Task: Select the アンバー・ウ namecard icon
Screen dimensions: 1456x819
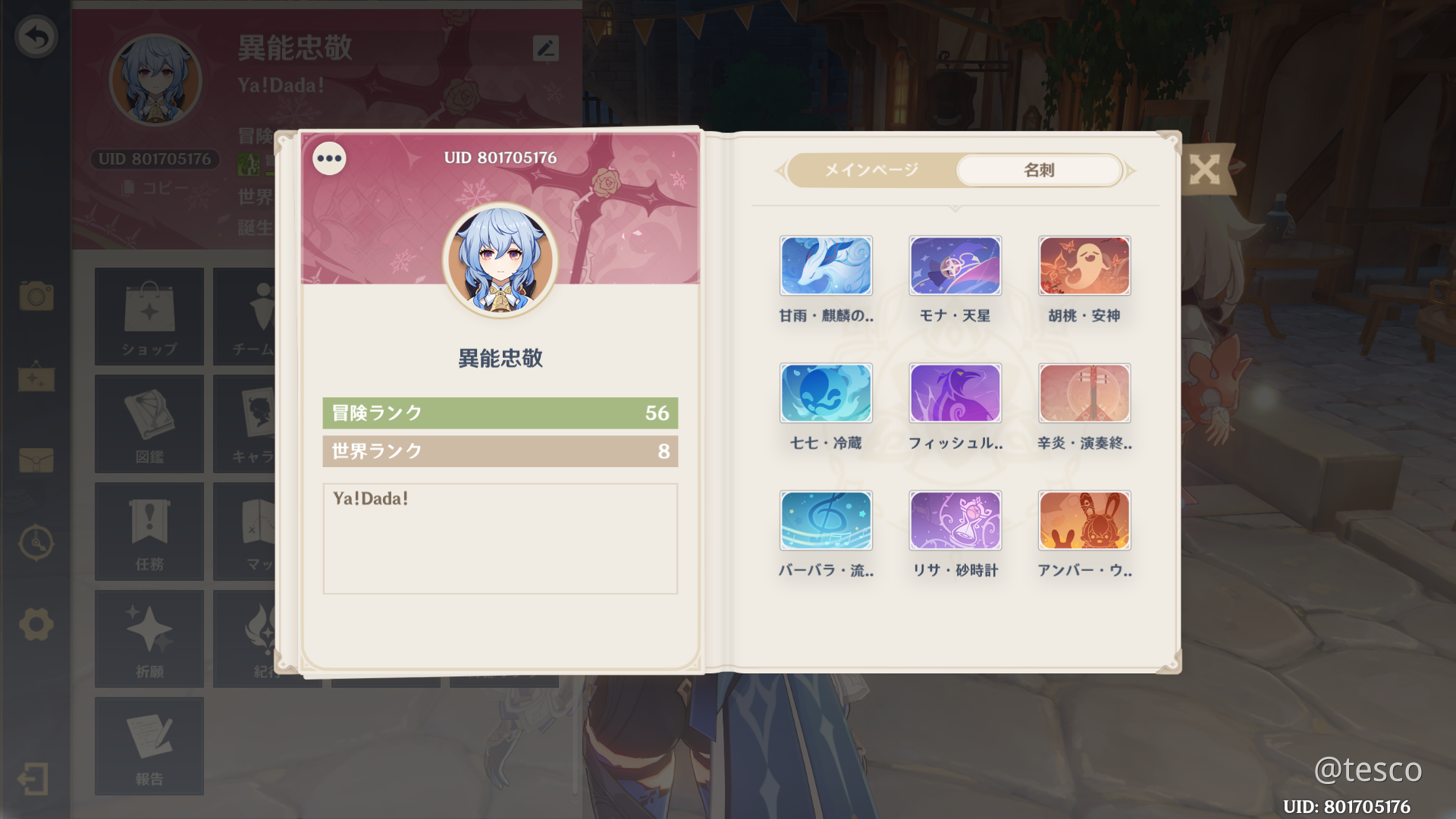Action: tap(1084, 520)
